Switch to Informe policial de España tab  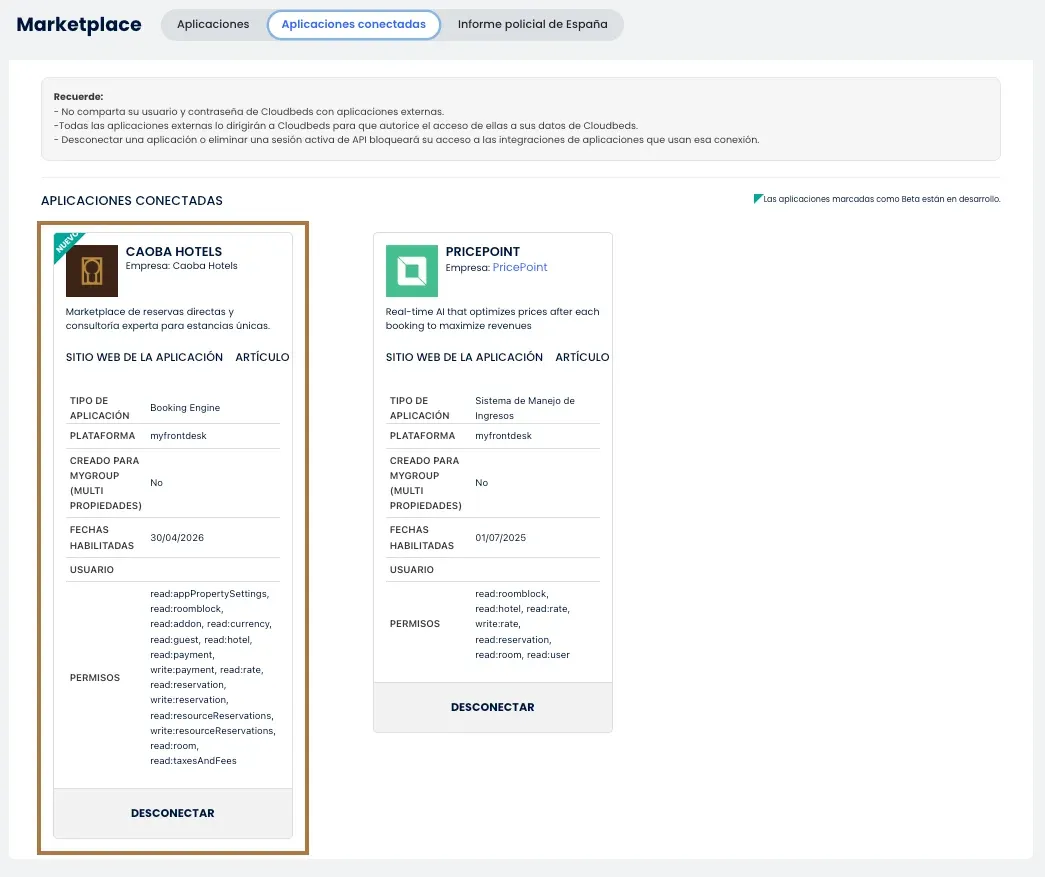(x=532, y=25)
